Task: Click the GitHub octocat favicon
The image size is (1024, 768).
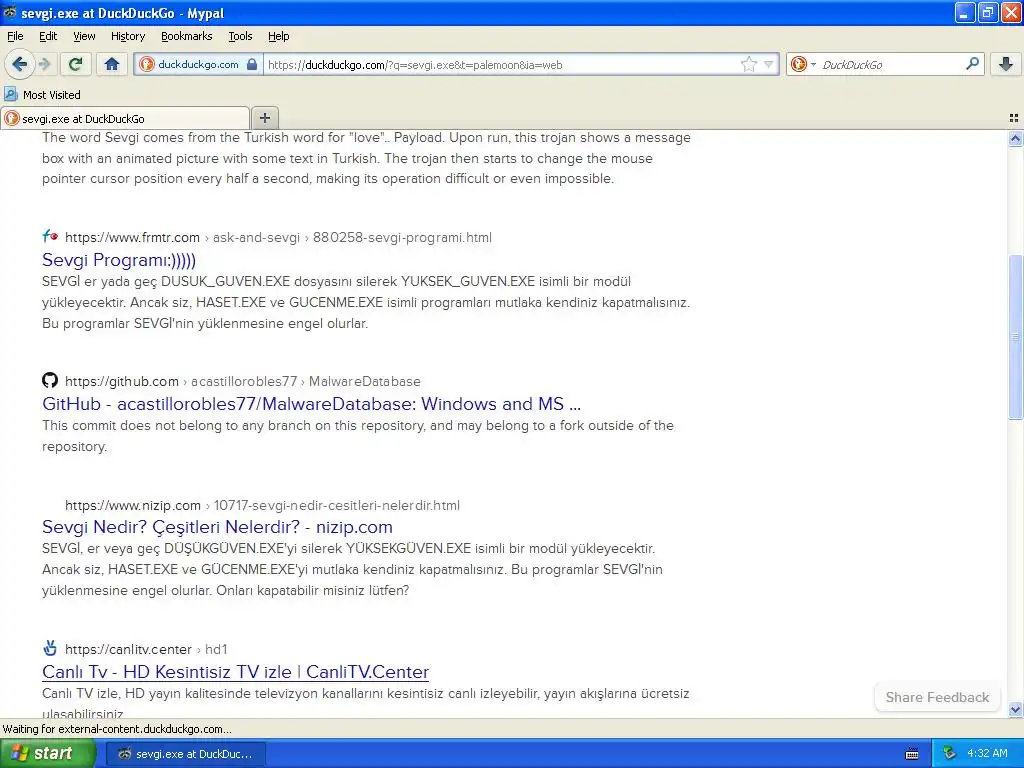Action: tap(50, 380)
